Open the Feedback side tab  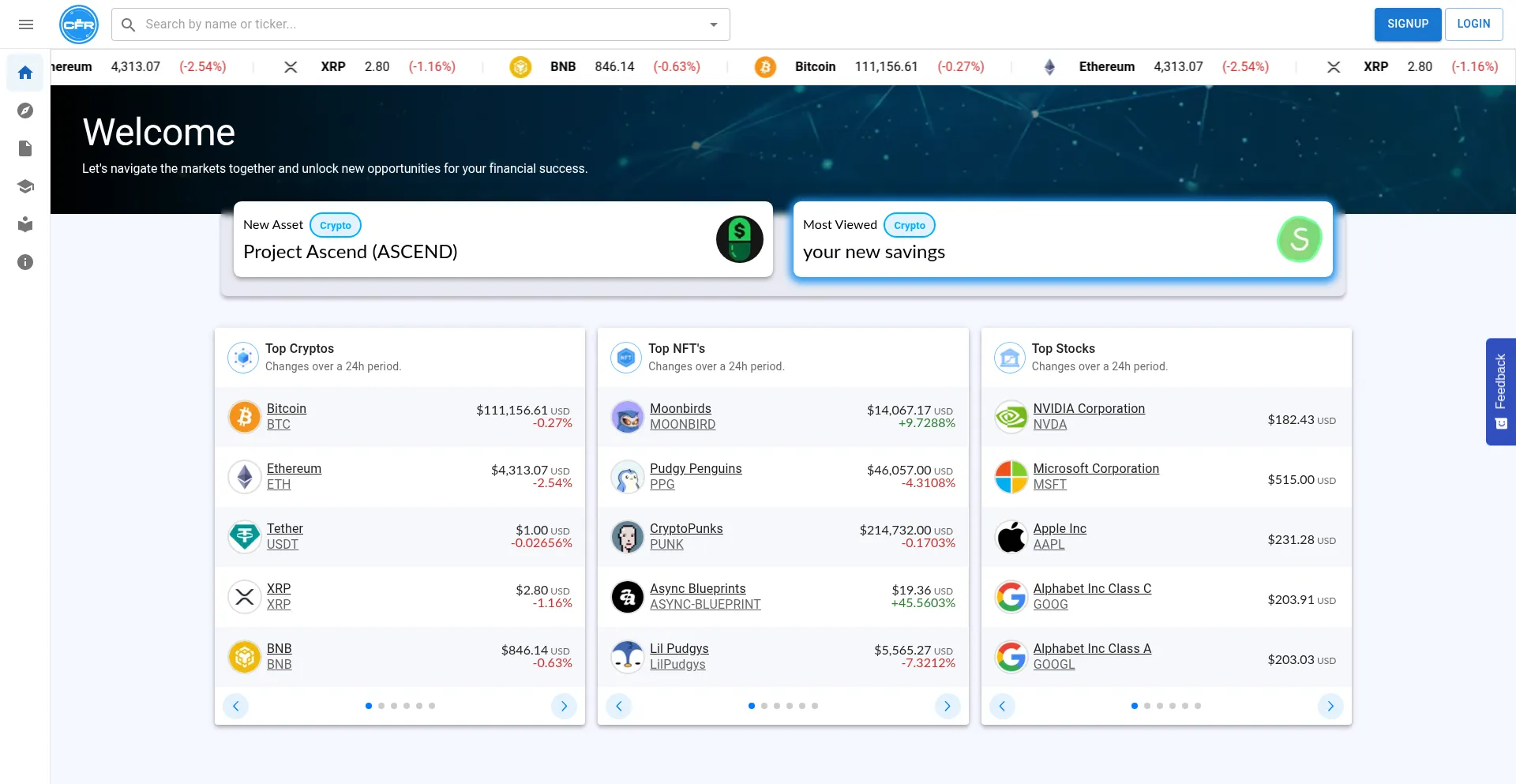[1501, 392]
